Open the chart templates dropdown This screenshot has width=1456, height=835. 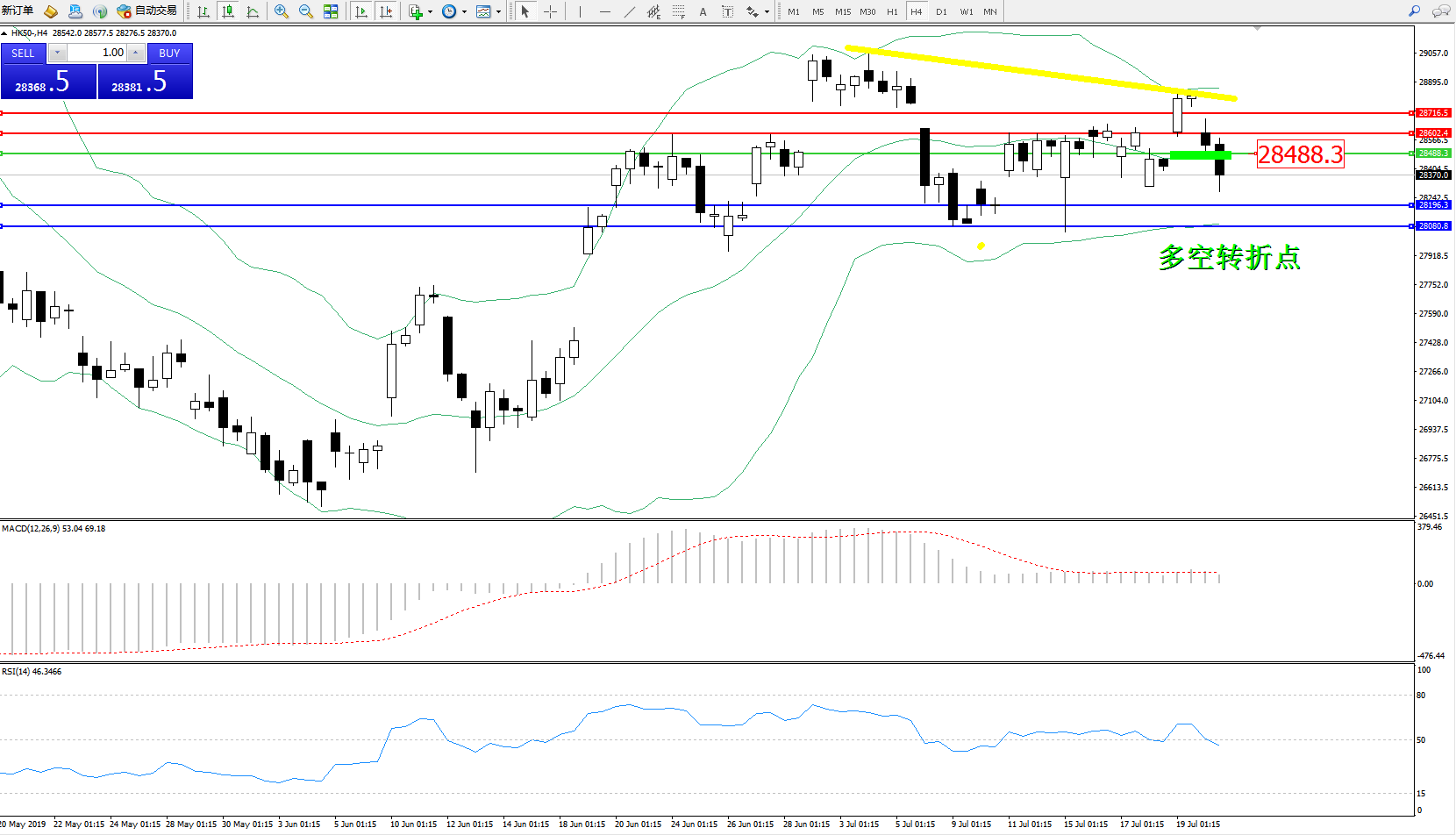point(498,12)
